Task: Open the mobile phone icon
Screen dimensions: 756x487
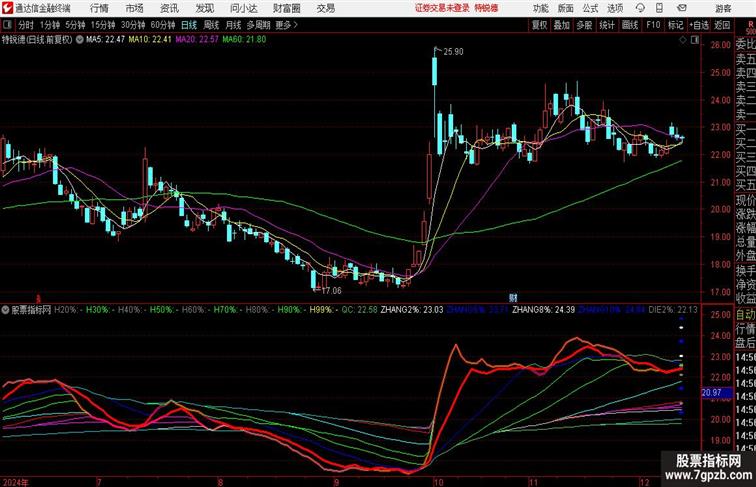Action: tap(660, 8)
